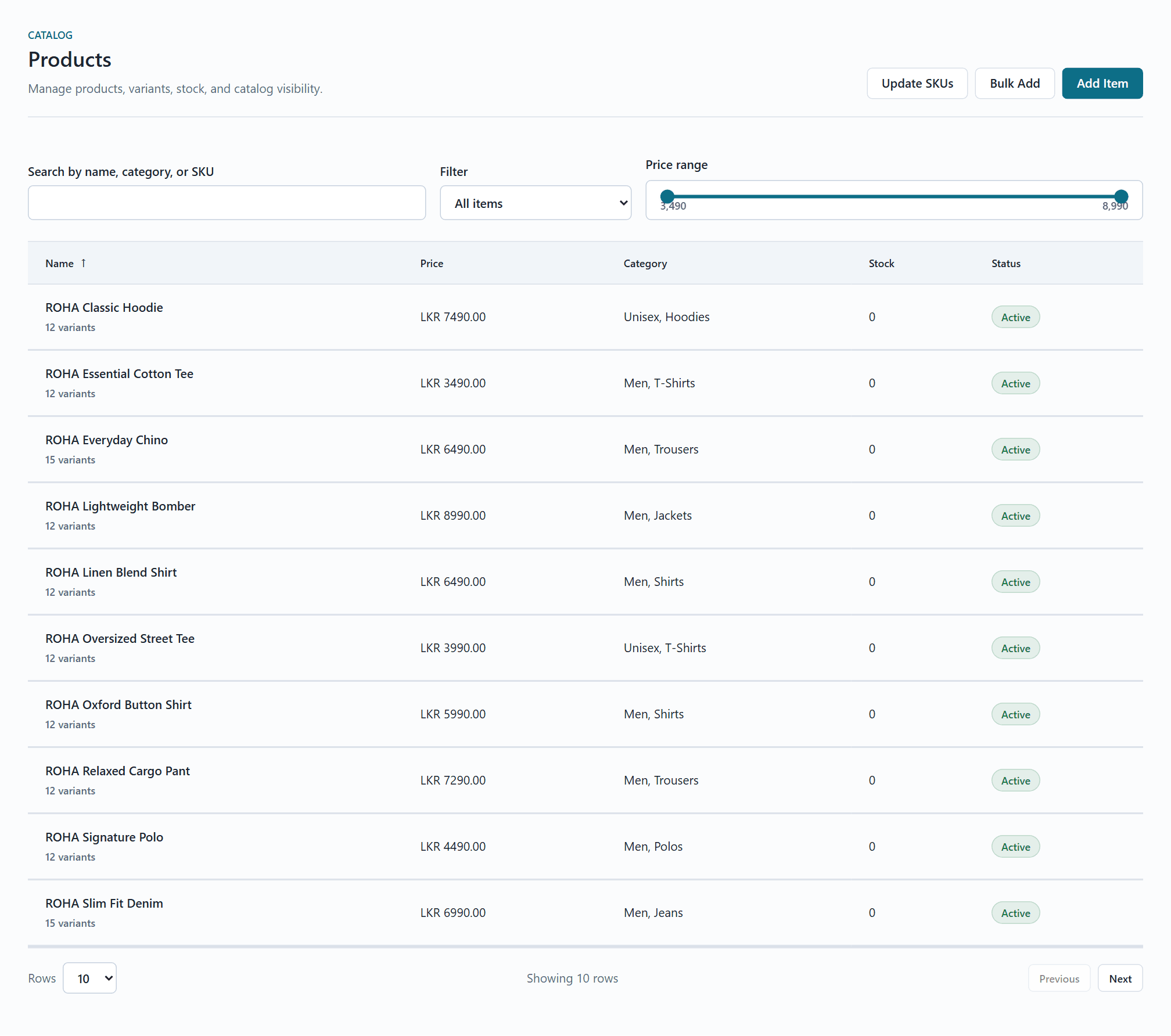Click the Name column sort arrow icon
This screenshot has width=1171, height=1036.
pyautogui.click(x=84, y=263)
